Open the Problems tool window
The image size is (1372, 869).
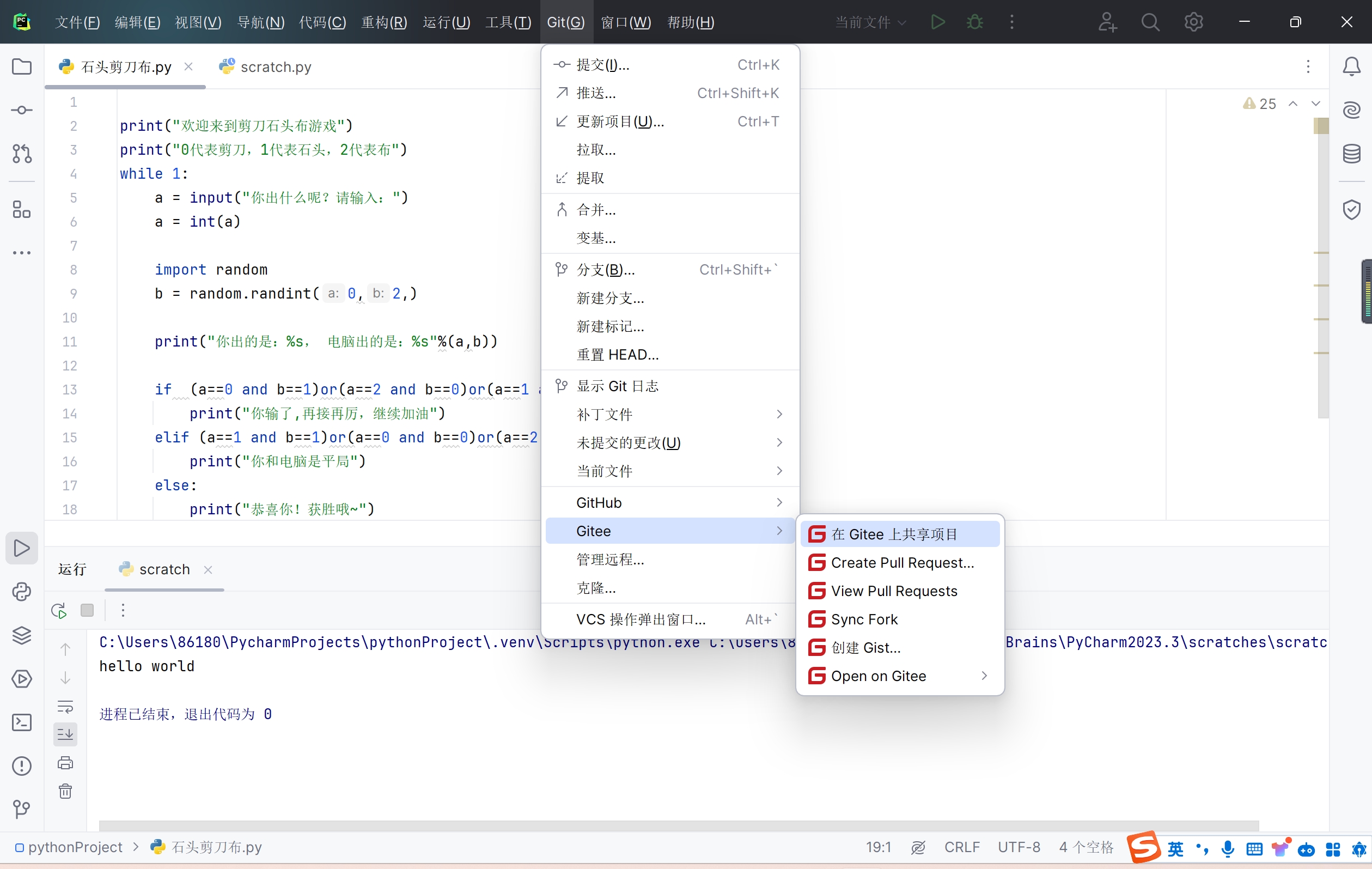[x=22, y=765]
